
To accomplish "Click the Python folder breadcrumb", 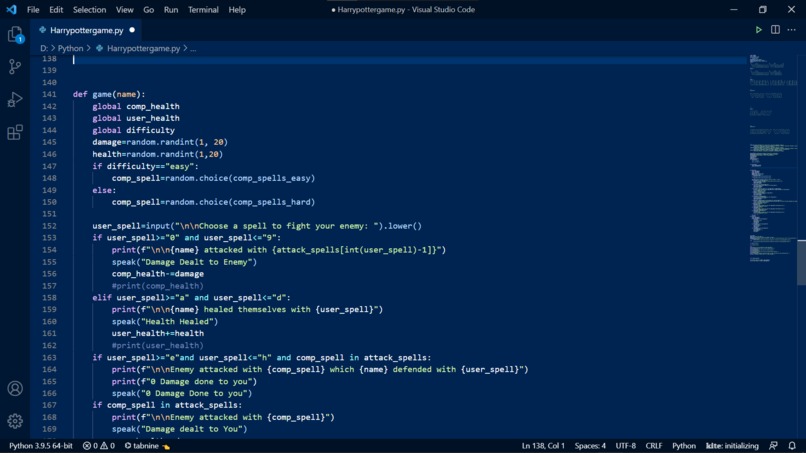I will pyautogui.click(x=70, y=48).
